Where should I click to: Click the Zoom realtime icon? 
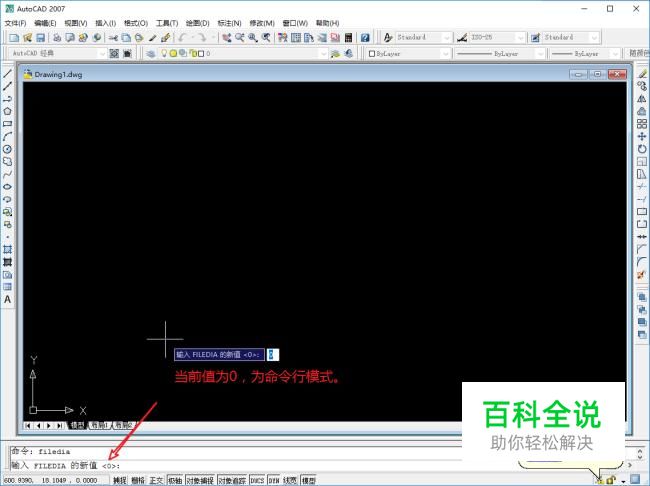point(240,38)
